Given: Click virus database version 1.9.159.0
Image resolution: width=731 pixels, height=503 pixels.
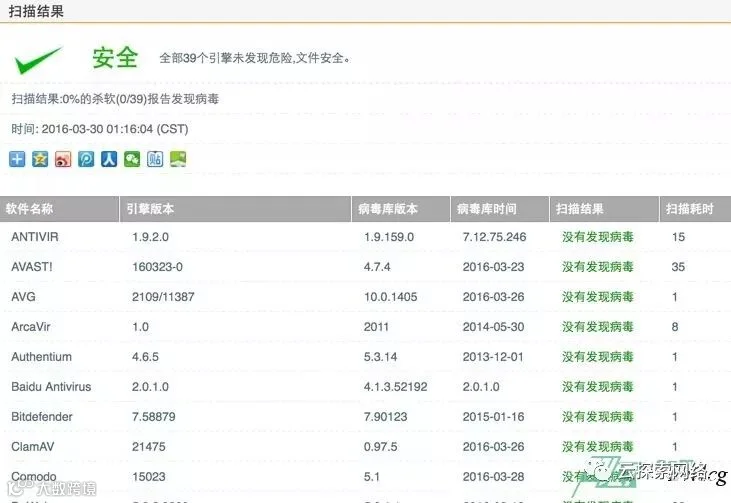Looking at the screenshot, I should coord(389,237).
